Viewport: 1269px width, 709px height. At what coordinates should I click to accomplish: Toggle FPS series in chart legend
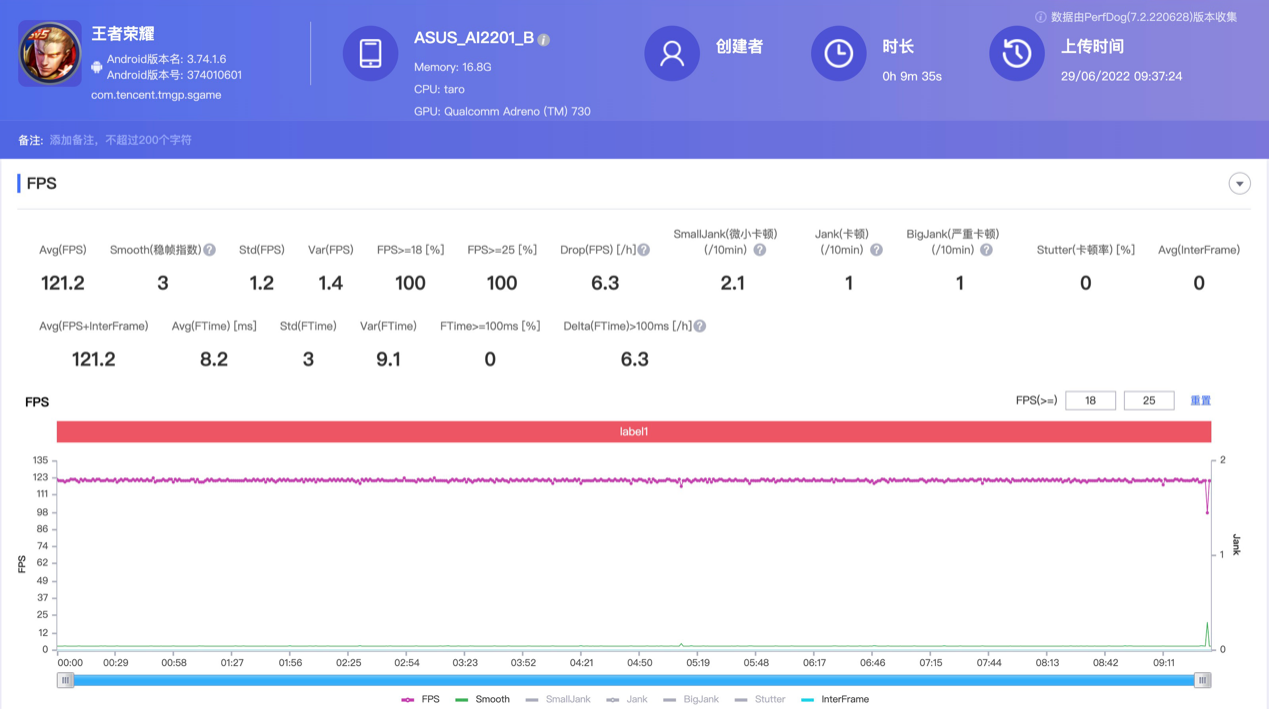421,699
